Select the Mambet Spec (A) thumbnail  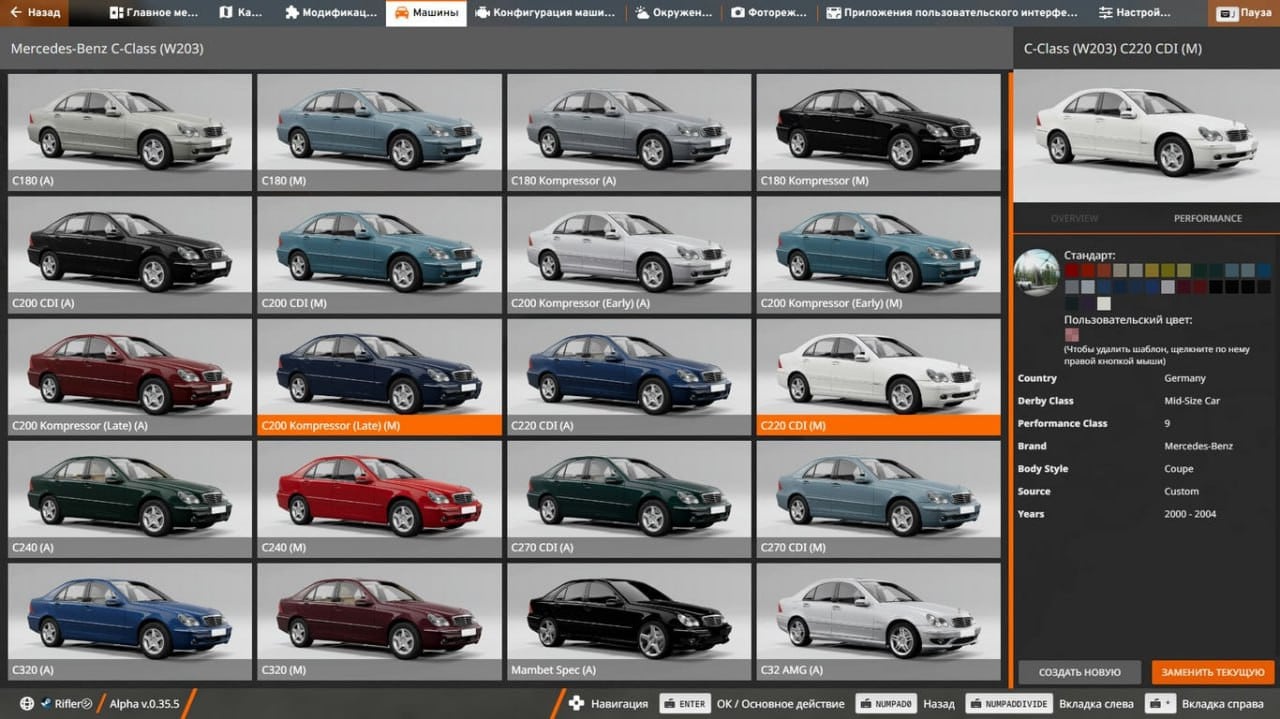tap(629, 621)
